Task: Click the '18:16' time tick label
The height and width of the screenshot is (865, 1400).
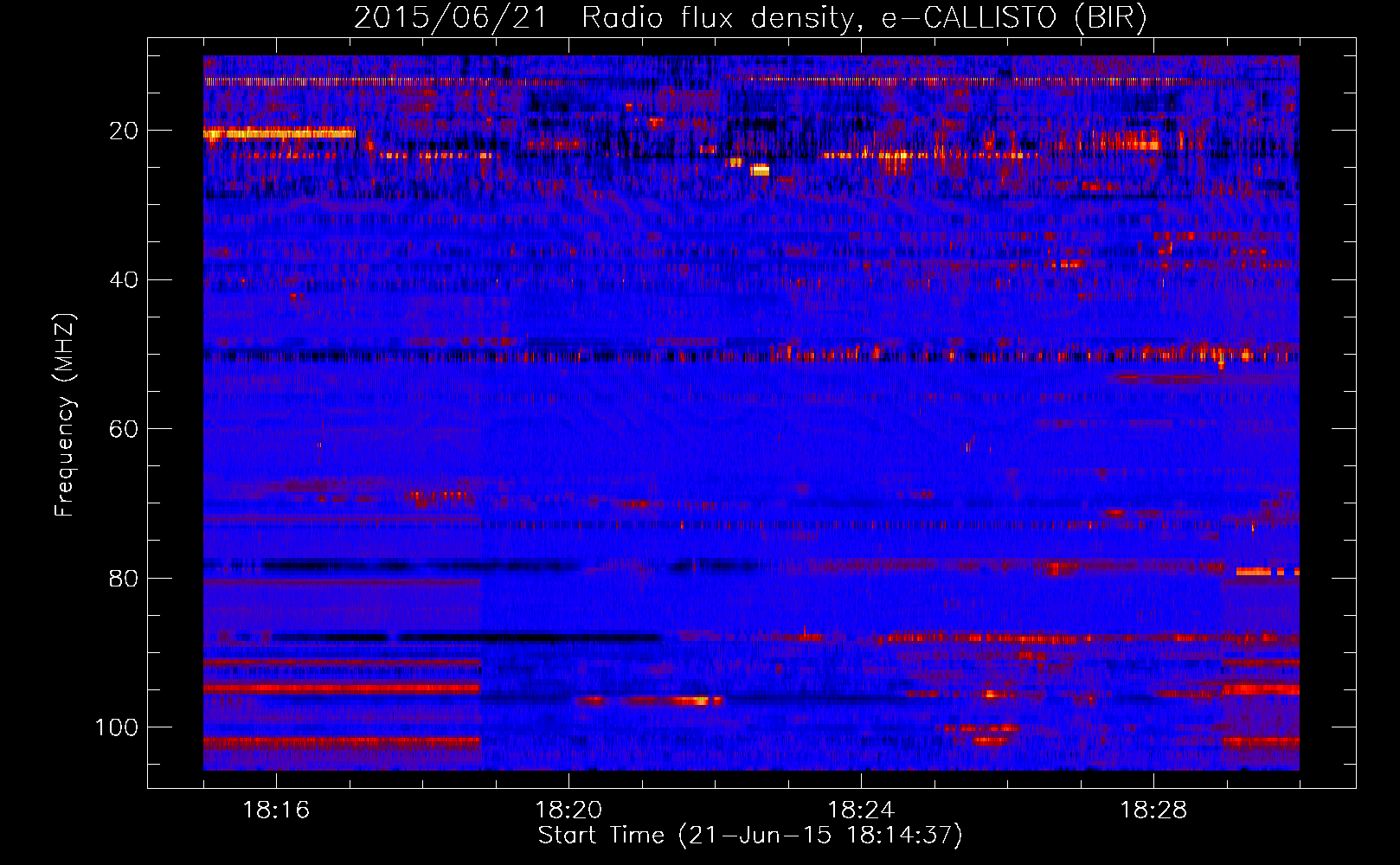Action: click(x=276, y=811)
